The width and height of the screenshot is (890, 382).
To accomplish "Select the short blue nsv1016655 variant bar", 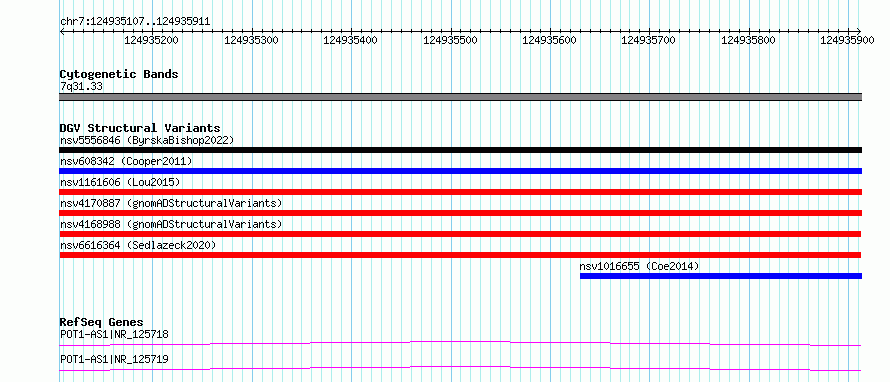I will (721, 276).
